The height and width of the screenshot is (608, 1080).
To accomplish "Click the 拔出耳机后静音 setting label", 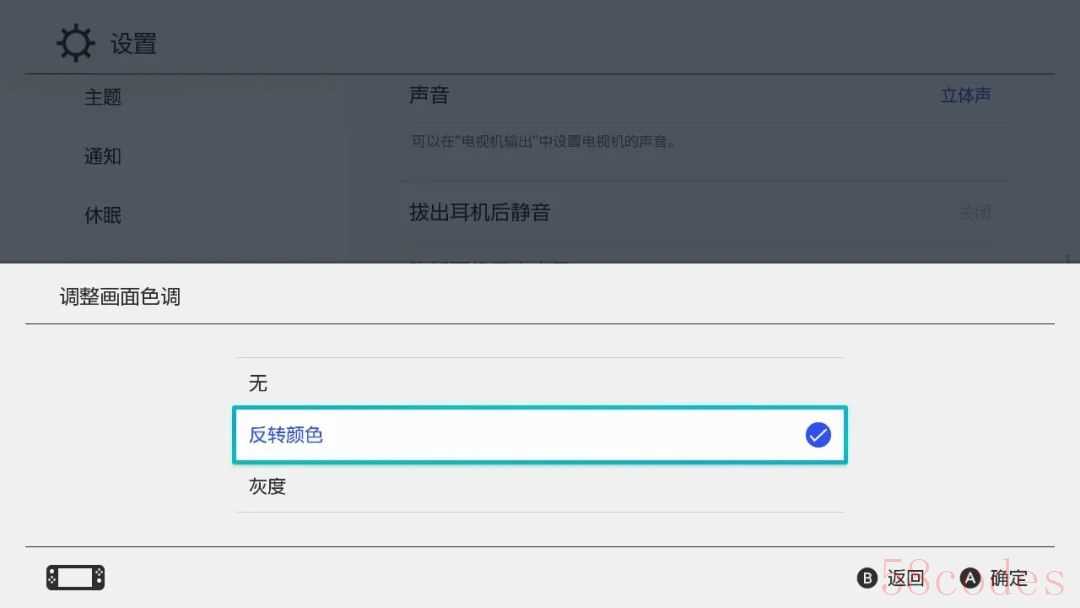I will coord(479,212).
